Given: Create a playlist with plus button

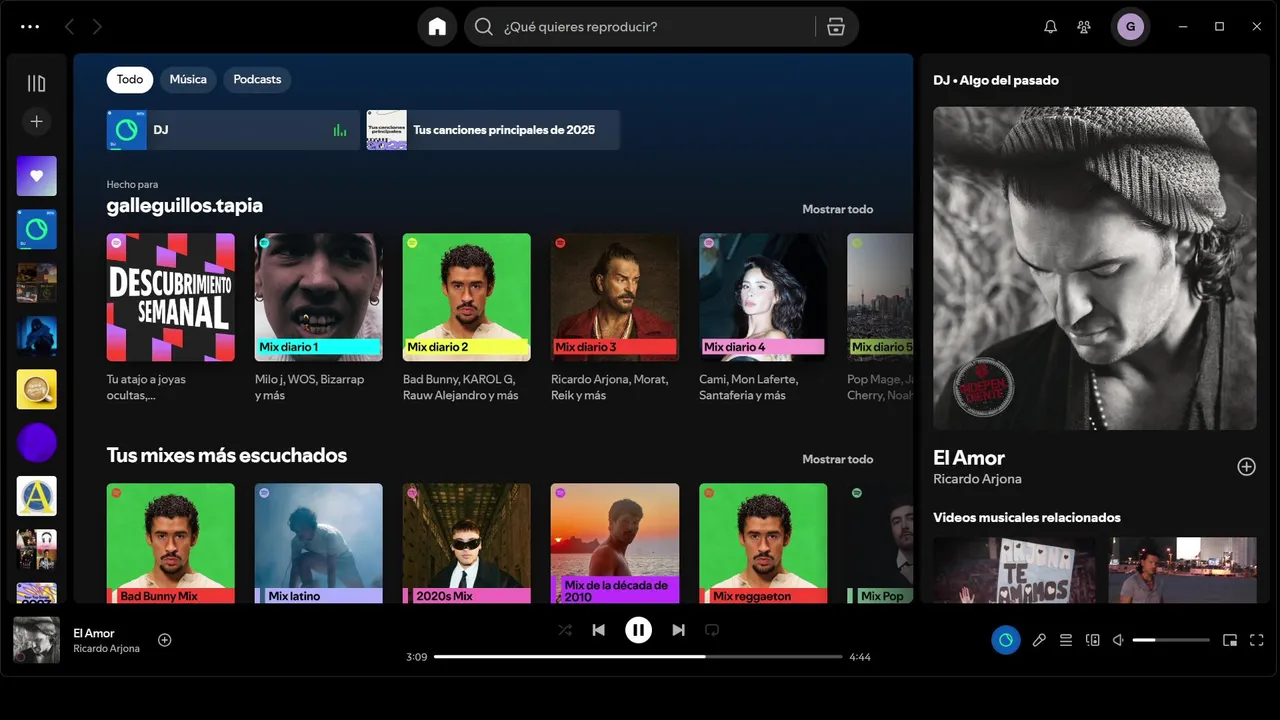Looking at the screenshot, I should tap(37, 121).
